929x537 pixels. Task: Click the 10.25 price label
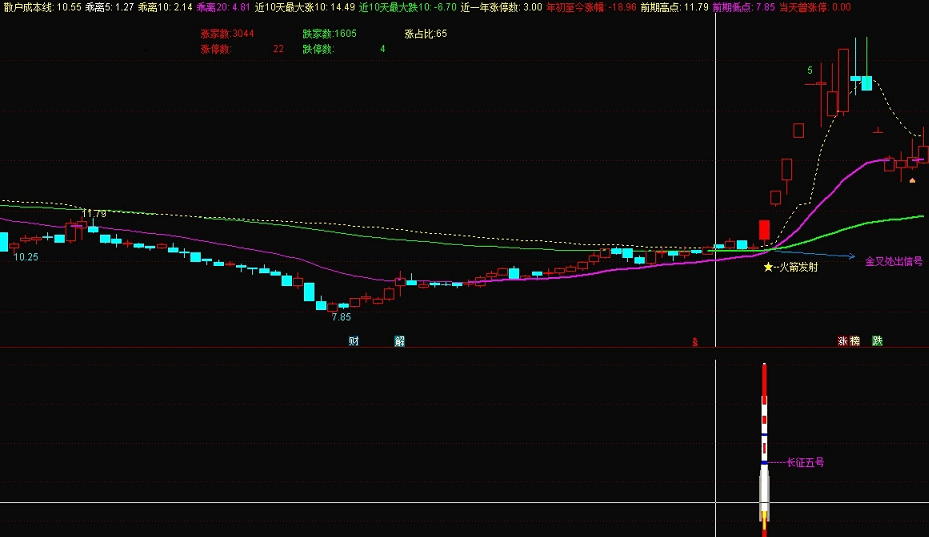(26, 257)
